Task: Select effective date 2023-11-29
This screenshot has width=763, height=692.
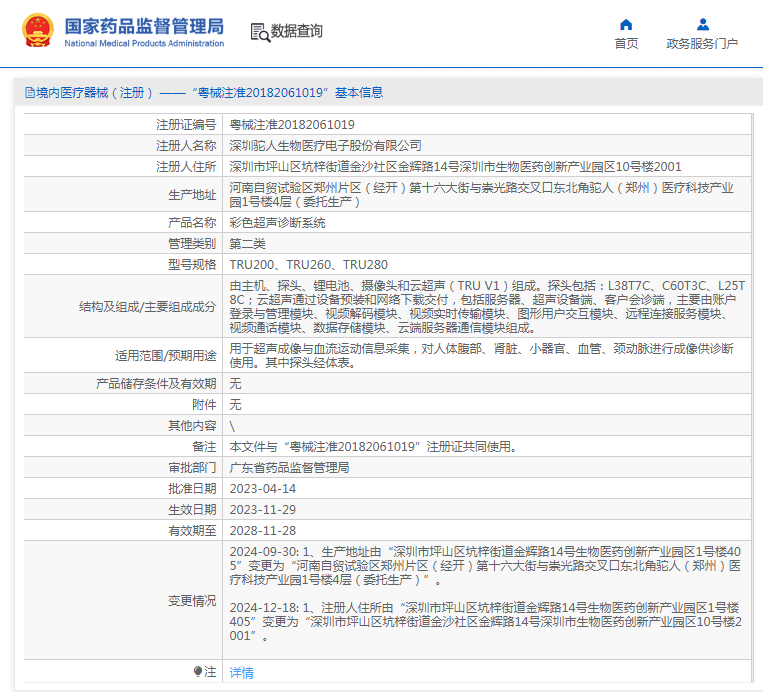Action: 263,510
